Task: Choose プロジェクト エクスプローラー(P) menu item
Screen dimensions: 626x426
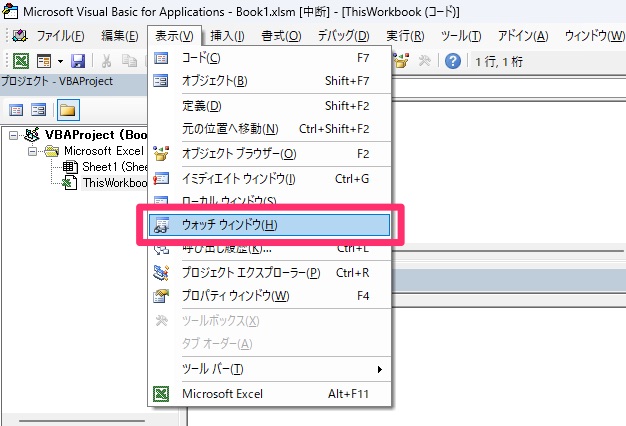Action: click(x=269, y=273)
